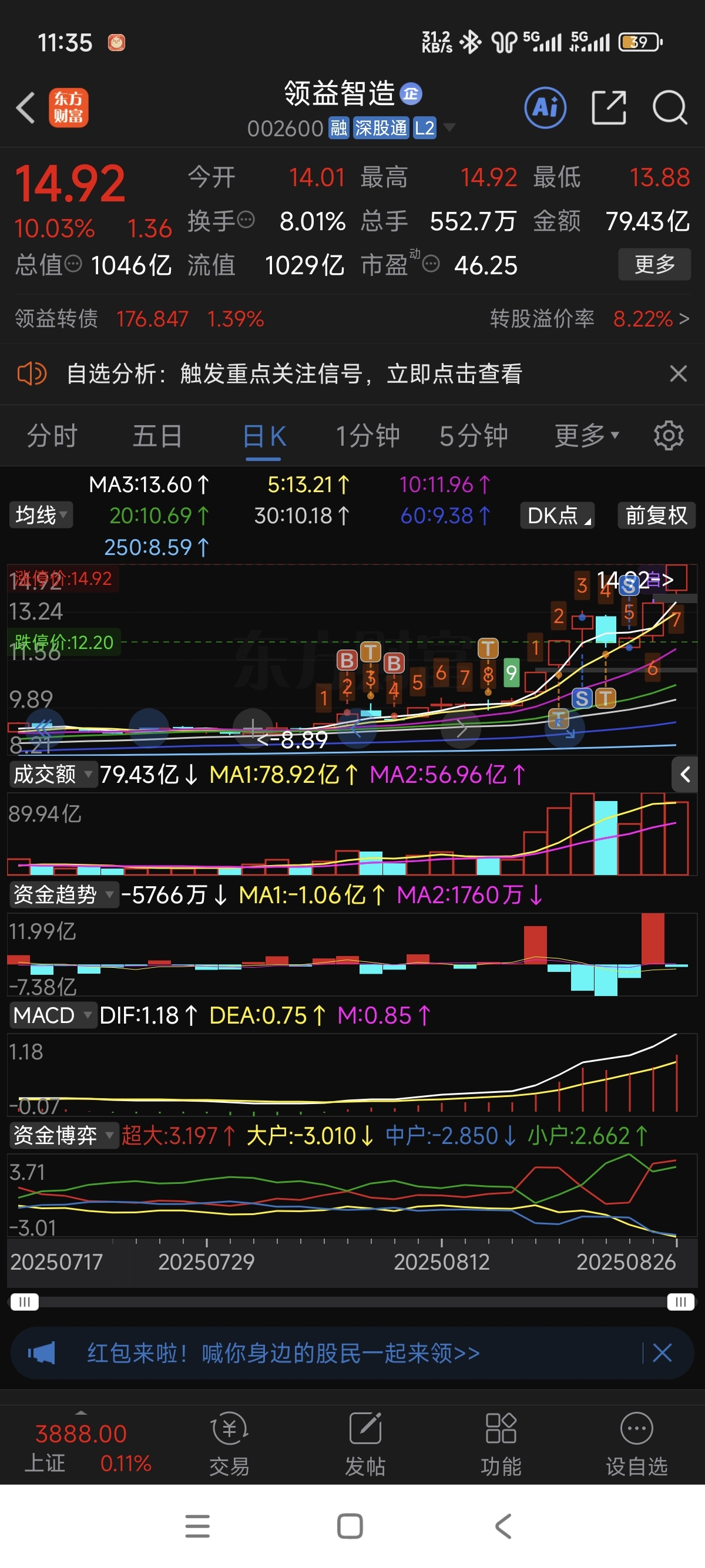This screenshot has width=705, height=1568.
Task: Open the MACD indicator dropdown
Action: tap(53, 1015)
